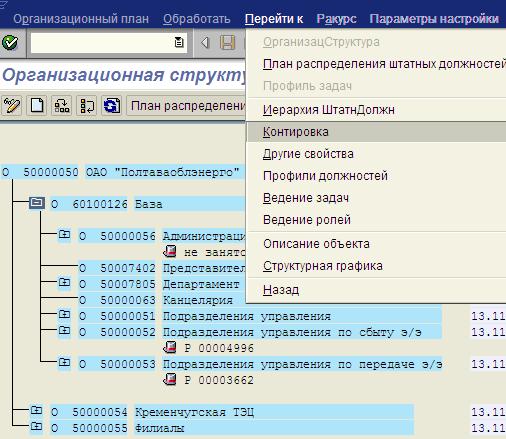Click the person icon beside не занято
This screenshot has width=506, height=439.
coord(170,251)
